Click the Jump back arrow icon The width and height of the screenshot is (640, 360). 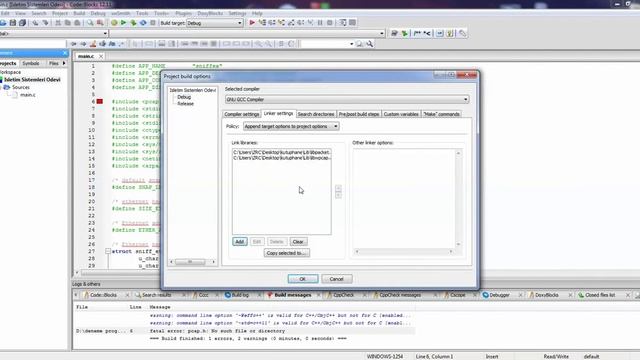[73, 44]
